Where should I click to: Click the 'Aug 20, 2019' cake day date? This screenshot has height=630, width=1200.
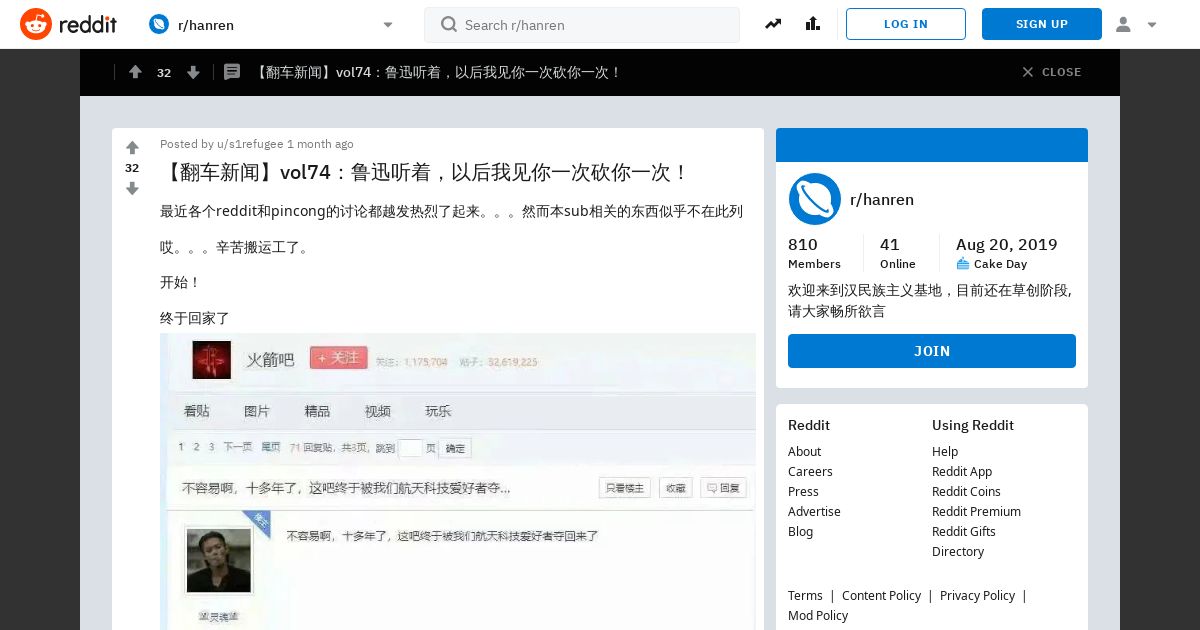[x=1006, y=244]
